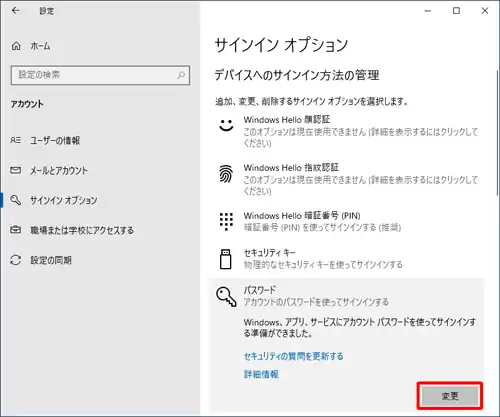Click the envelope icon beside メールとアカウント
This screenshot has height=417, width=500.
[16, 170]
